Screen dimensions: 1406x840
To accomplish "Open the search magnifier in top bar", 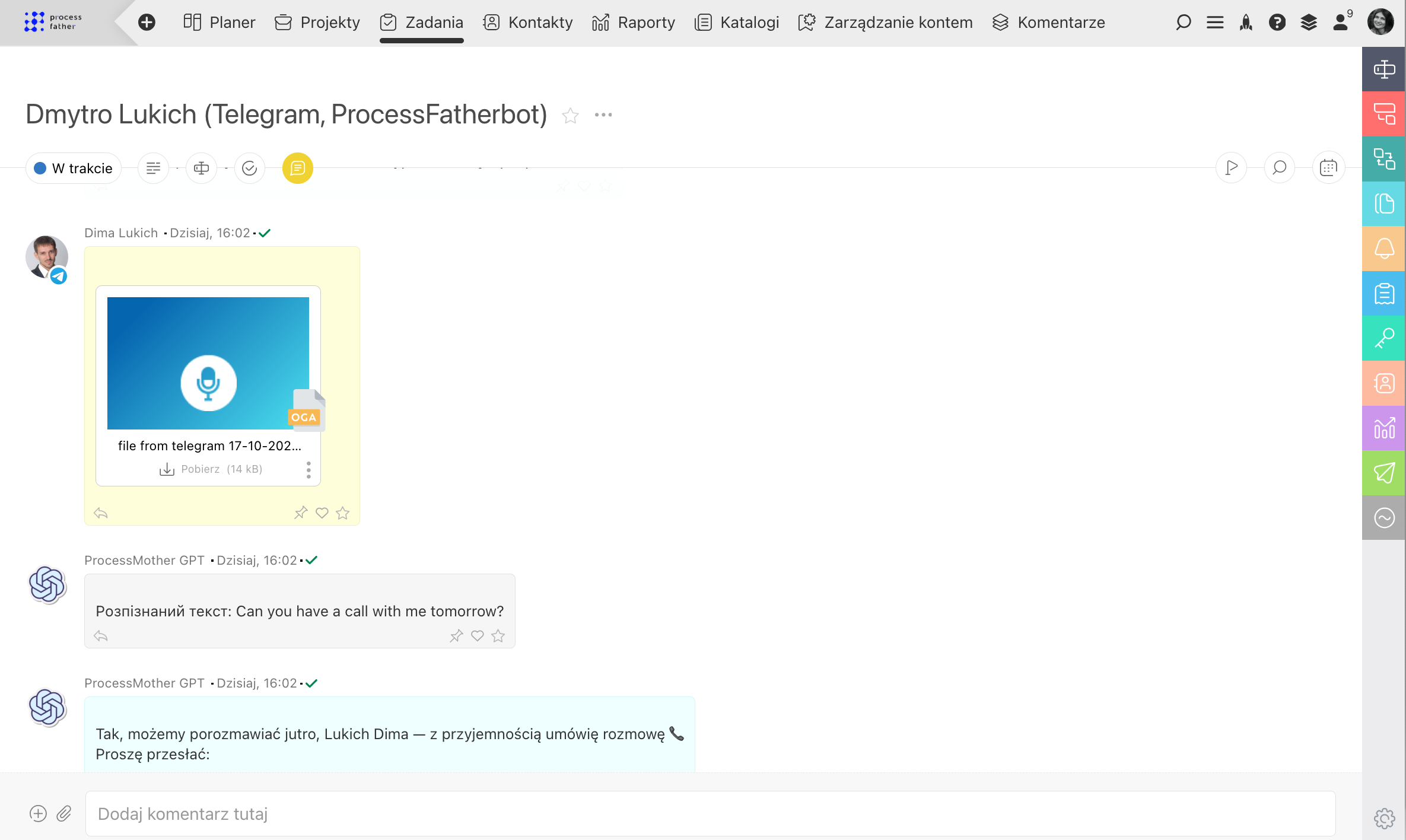I will (1183, 23).
